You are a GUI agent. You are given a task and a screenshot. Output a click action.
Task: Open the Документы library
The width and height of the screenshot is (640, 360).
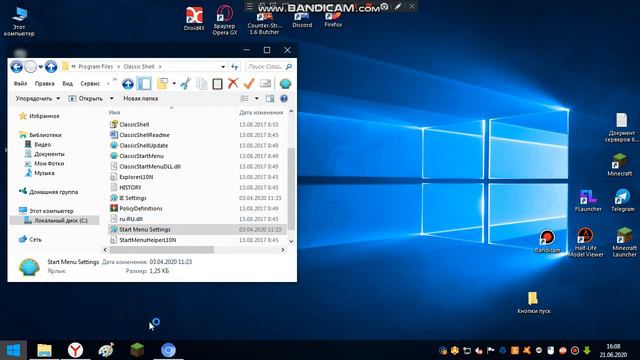[x=49, y=154]
